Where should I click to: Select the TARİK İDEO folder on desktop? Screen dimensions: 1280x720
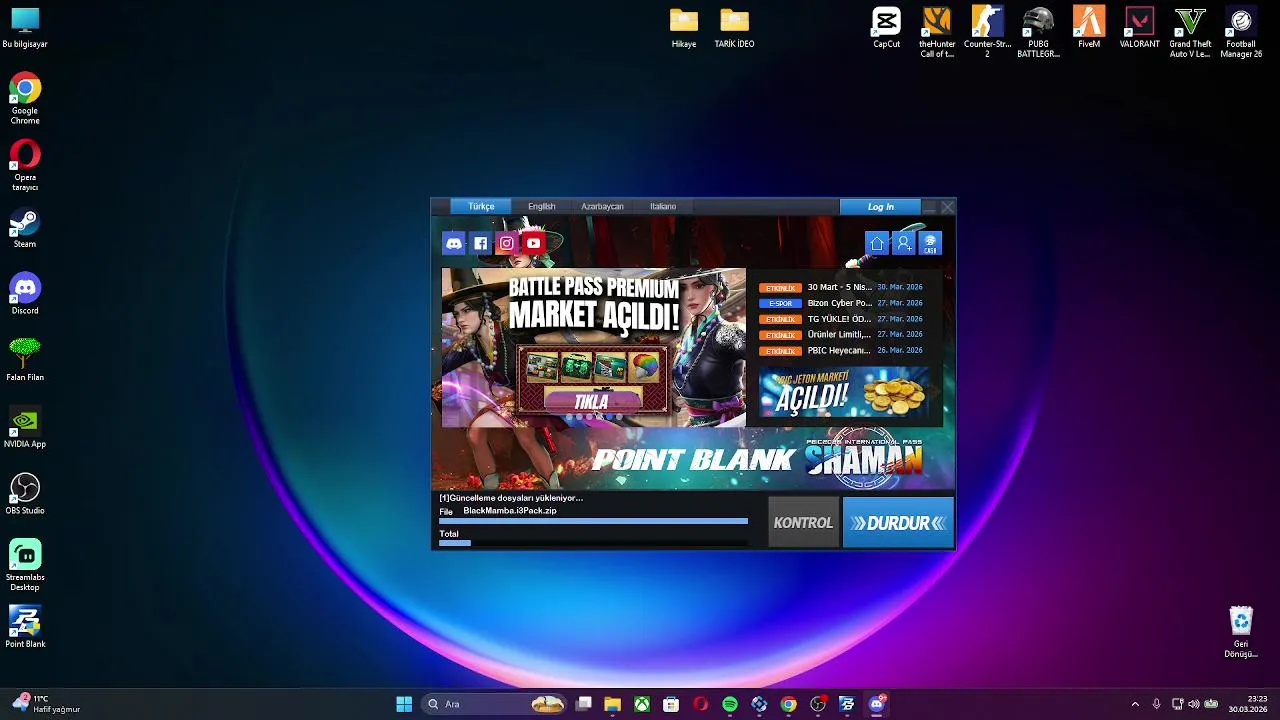pos(734,28)
